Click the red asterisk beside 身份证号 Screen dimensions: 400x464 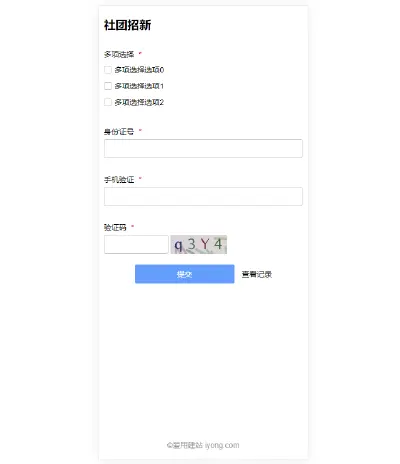coord(140,130)
